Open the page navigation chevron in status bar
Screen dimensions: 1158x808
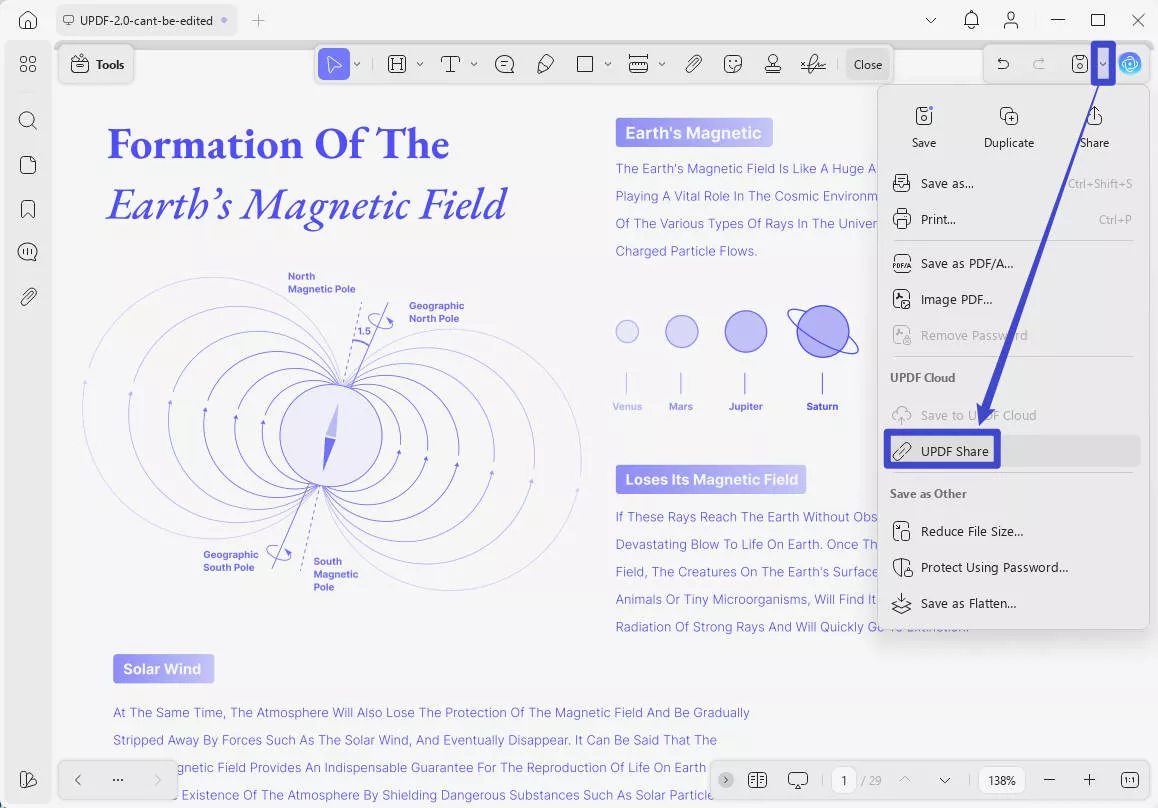click(x=944, y=779)
